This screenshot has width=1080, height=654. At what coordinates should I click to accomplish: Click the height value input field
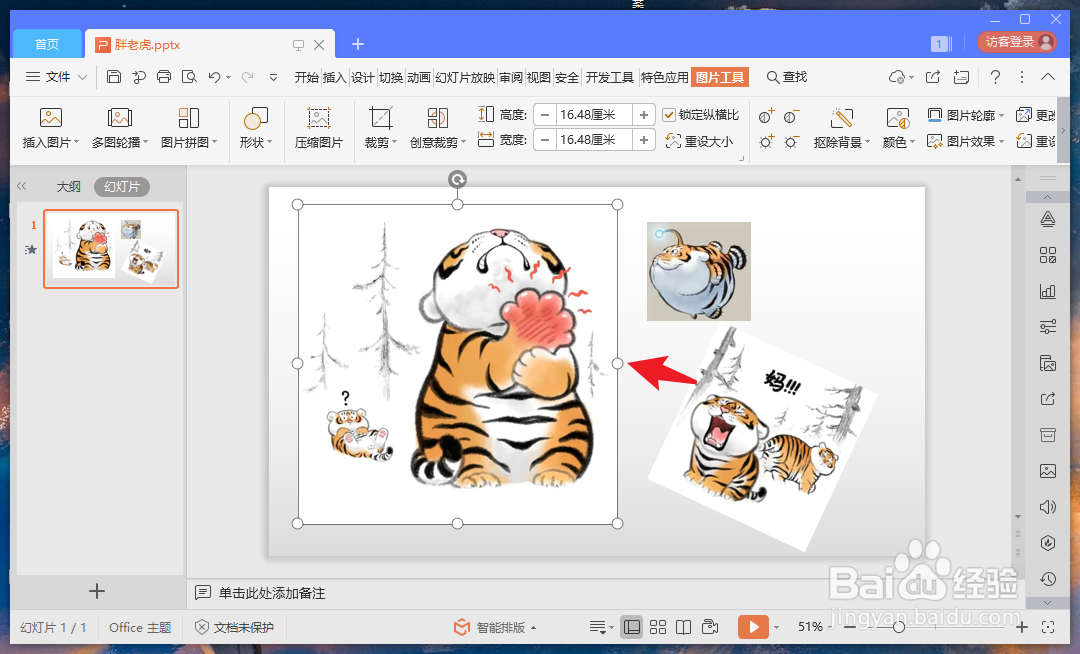click(x=594, y=115)
